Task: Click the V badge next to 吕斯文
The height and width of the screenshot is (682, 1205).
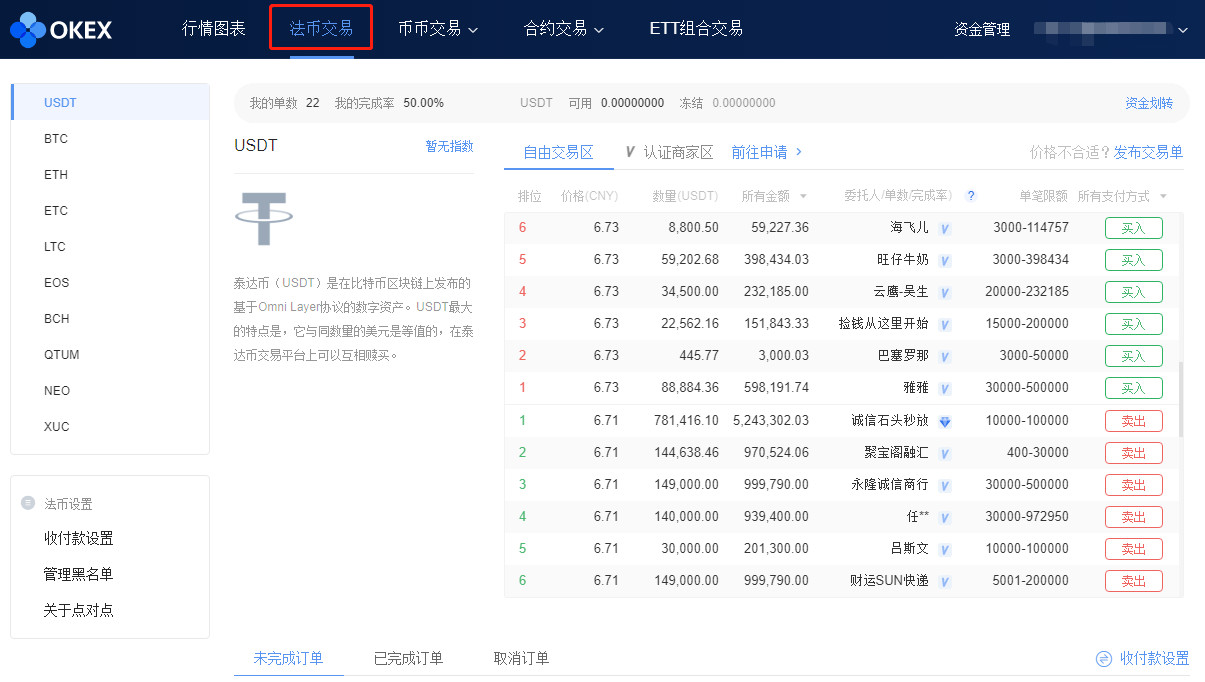Action: [x=945, y=549]
